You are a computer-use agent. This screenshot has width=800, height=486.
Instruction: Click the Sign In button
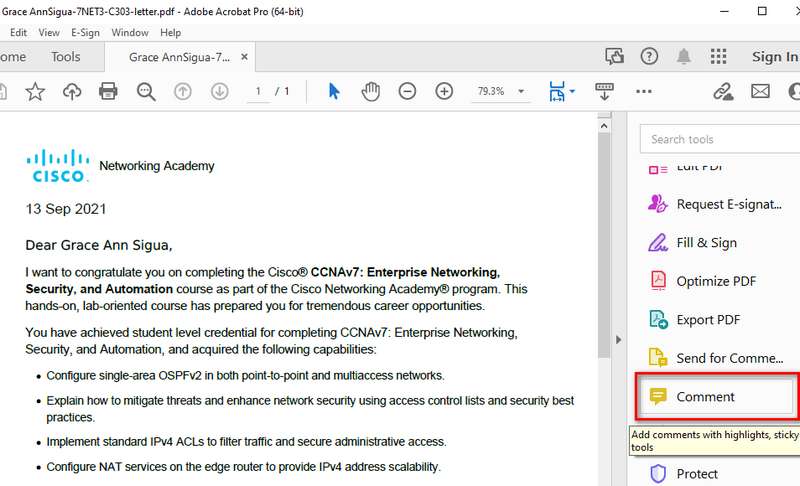(x=774, y=57)
